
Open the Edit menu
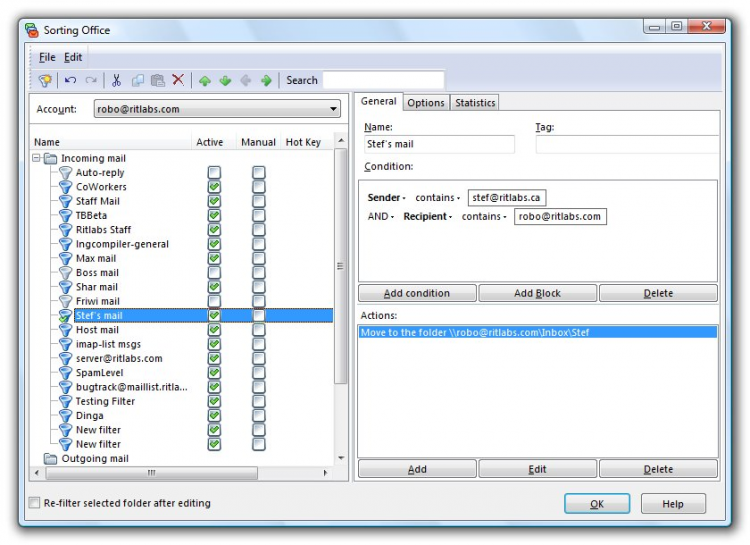(x=73, y=57)
